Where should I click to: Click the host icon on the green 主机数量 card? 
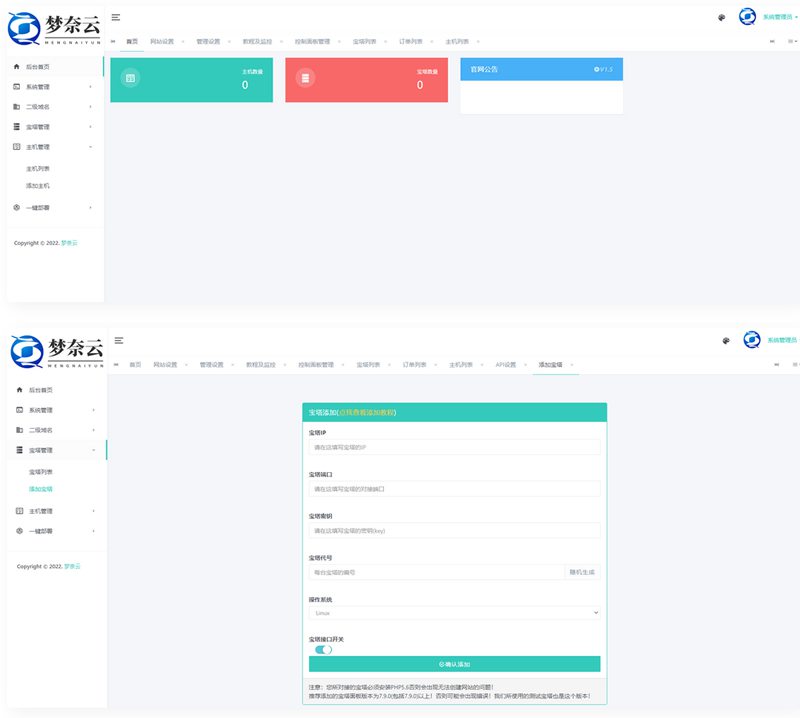[128, 76]
